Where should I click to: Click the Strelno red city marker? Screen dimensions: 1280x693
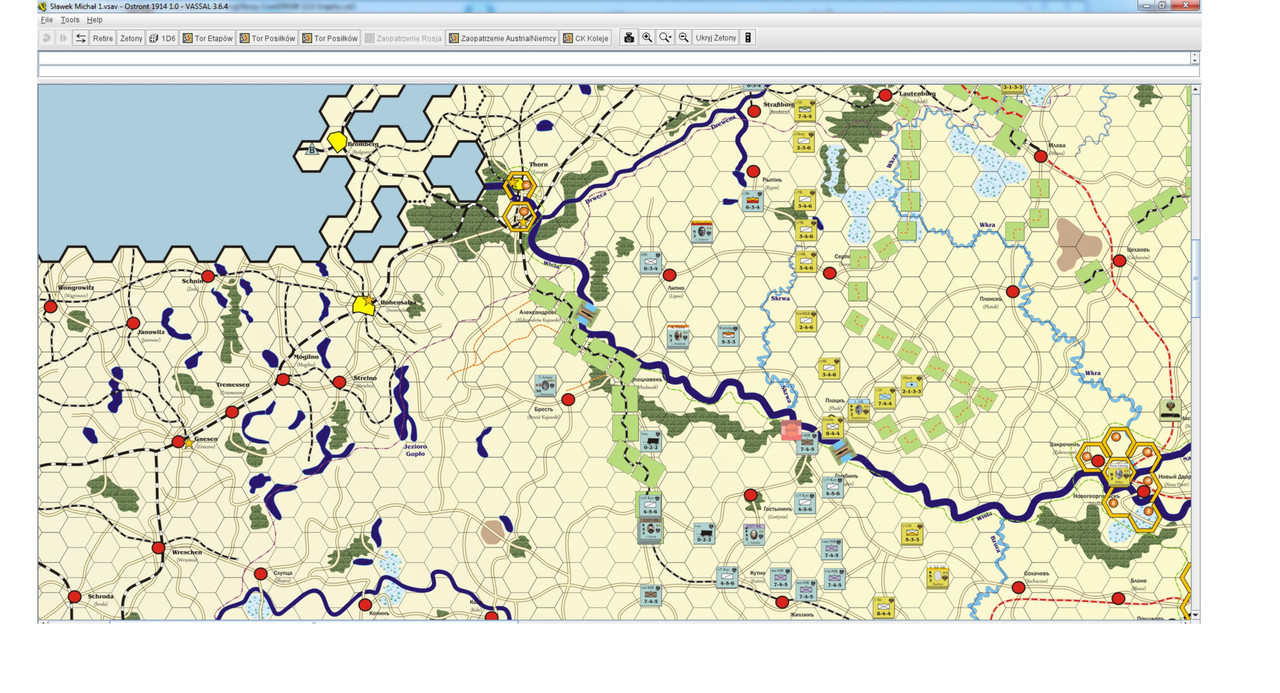point(339,380)
